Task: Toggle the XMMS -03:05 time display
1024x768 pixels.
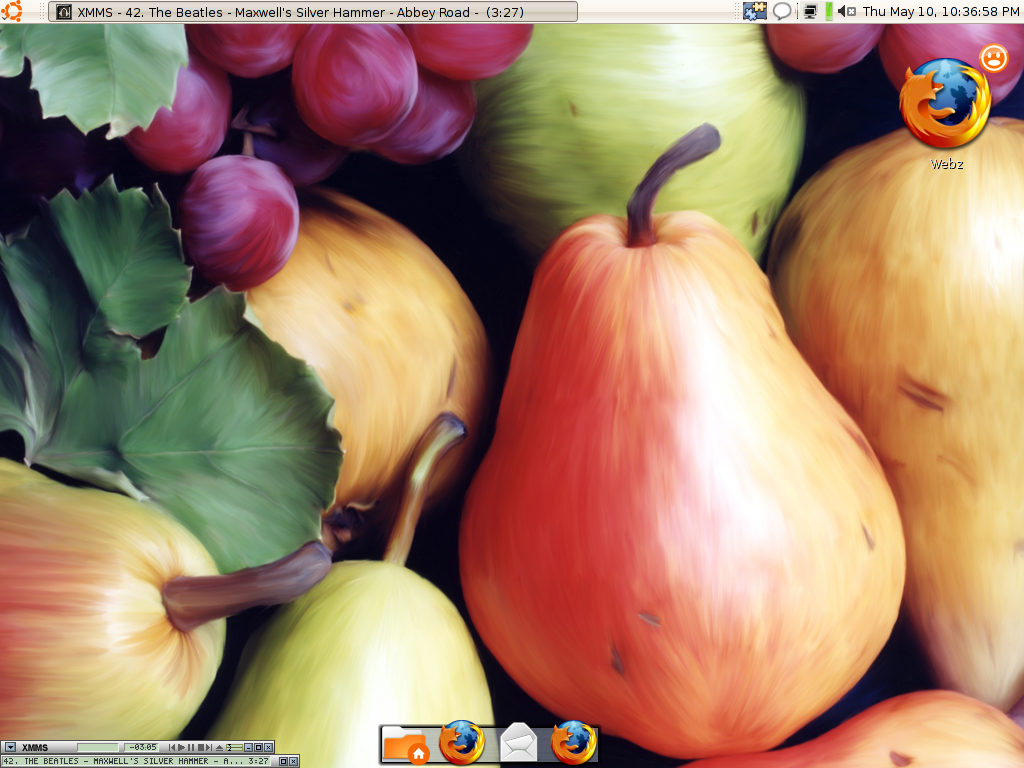Action: 141,747
